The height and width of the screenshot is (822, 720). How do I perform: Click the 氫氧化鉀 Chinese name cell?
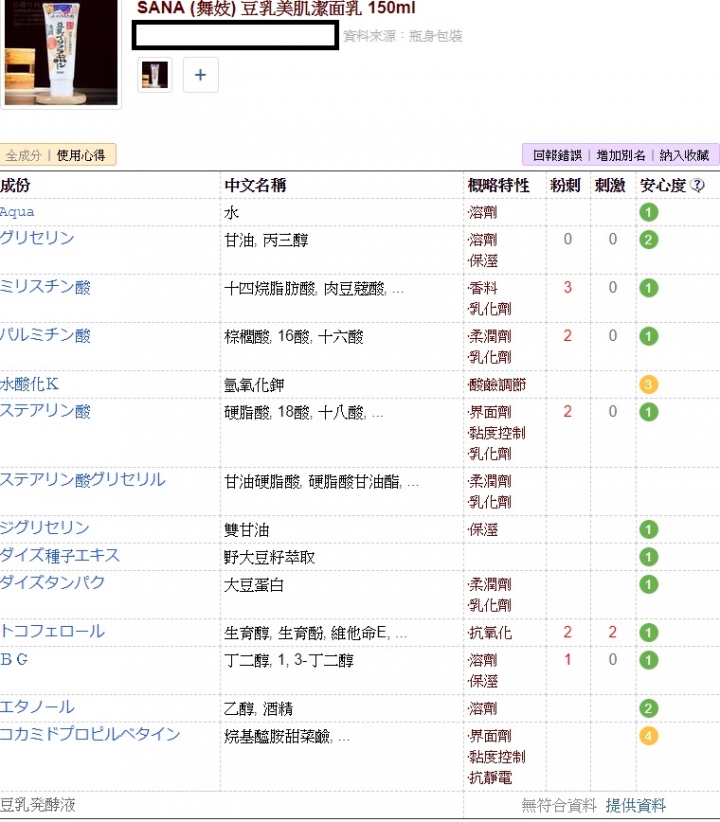254,385
